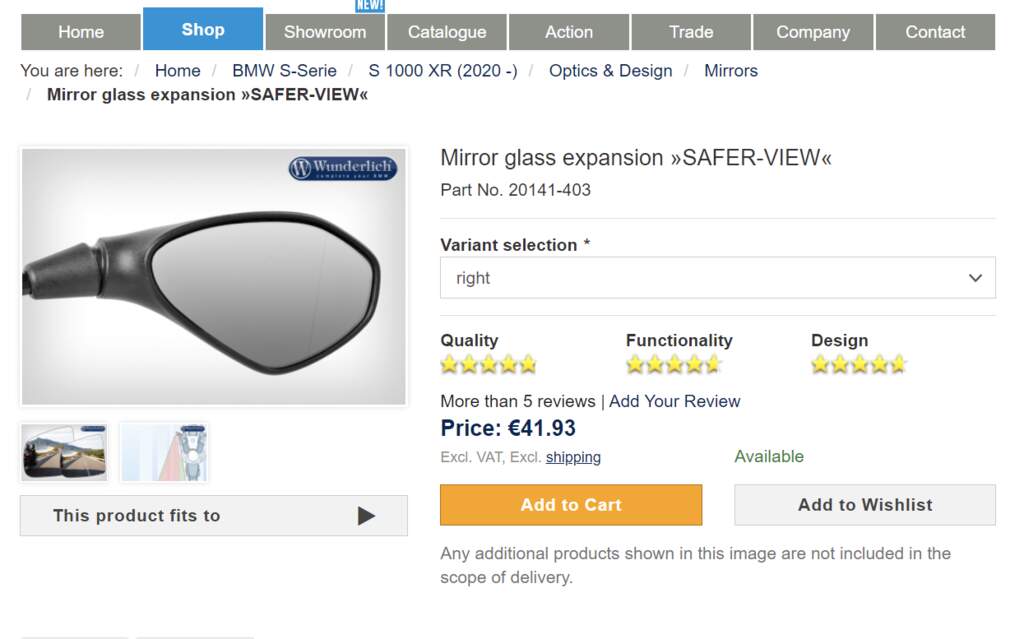Click the play arrow beside 'This product fits to'
This screenshot has width=1024, height=639.
tap(366, 516)
